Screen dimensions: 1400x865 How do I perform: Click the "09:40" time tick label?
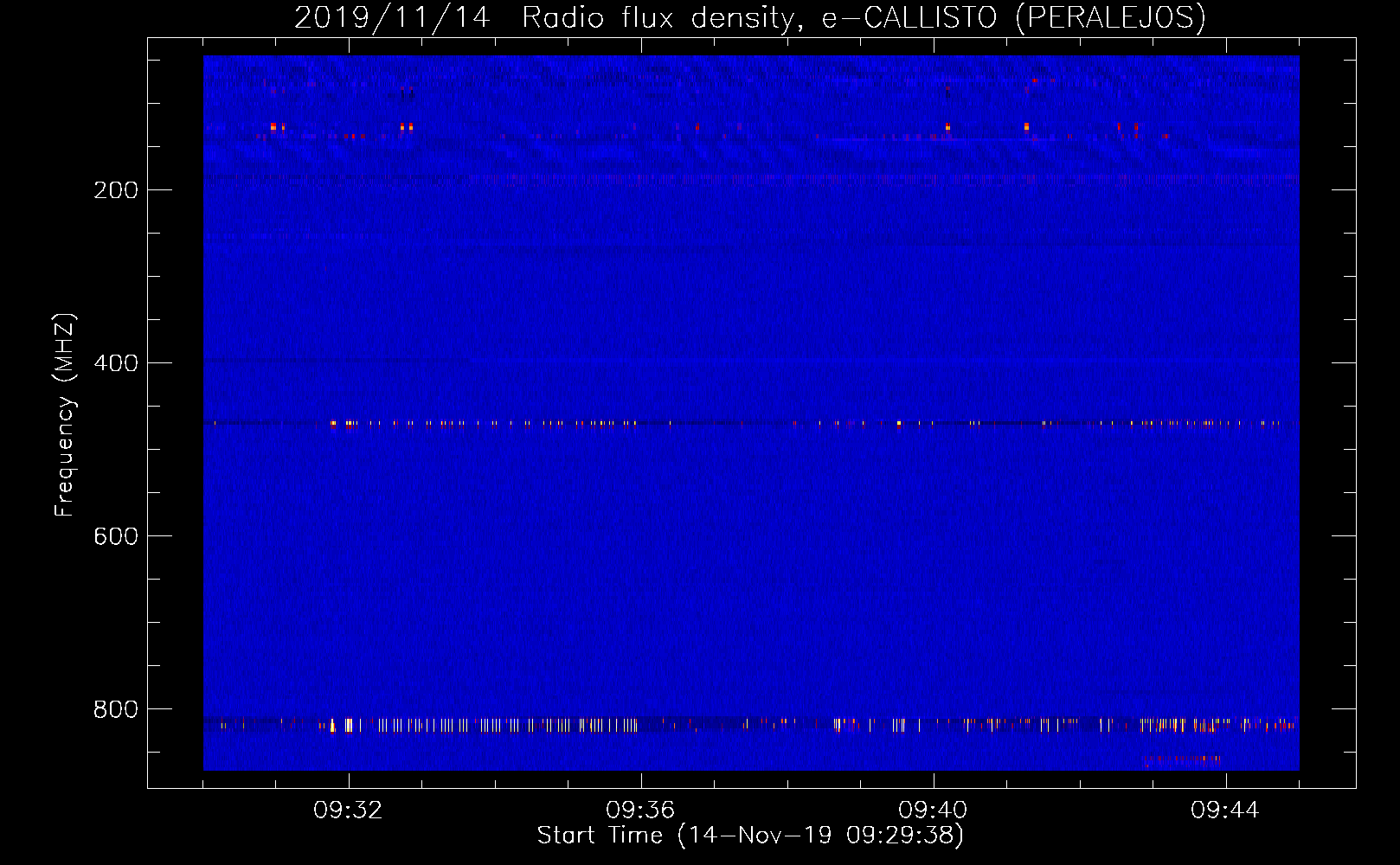point(933,811)
